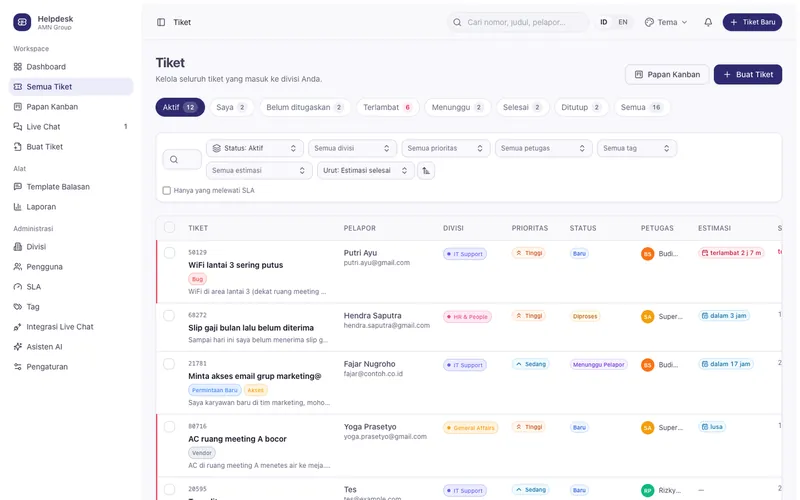800x500 pixels.
Task: Open Pengaturan in the sidebar
Action: (71, 366)
